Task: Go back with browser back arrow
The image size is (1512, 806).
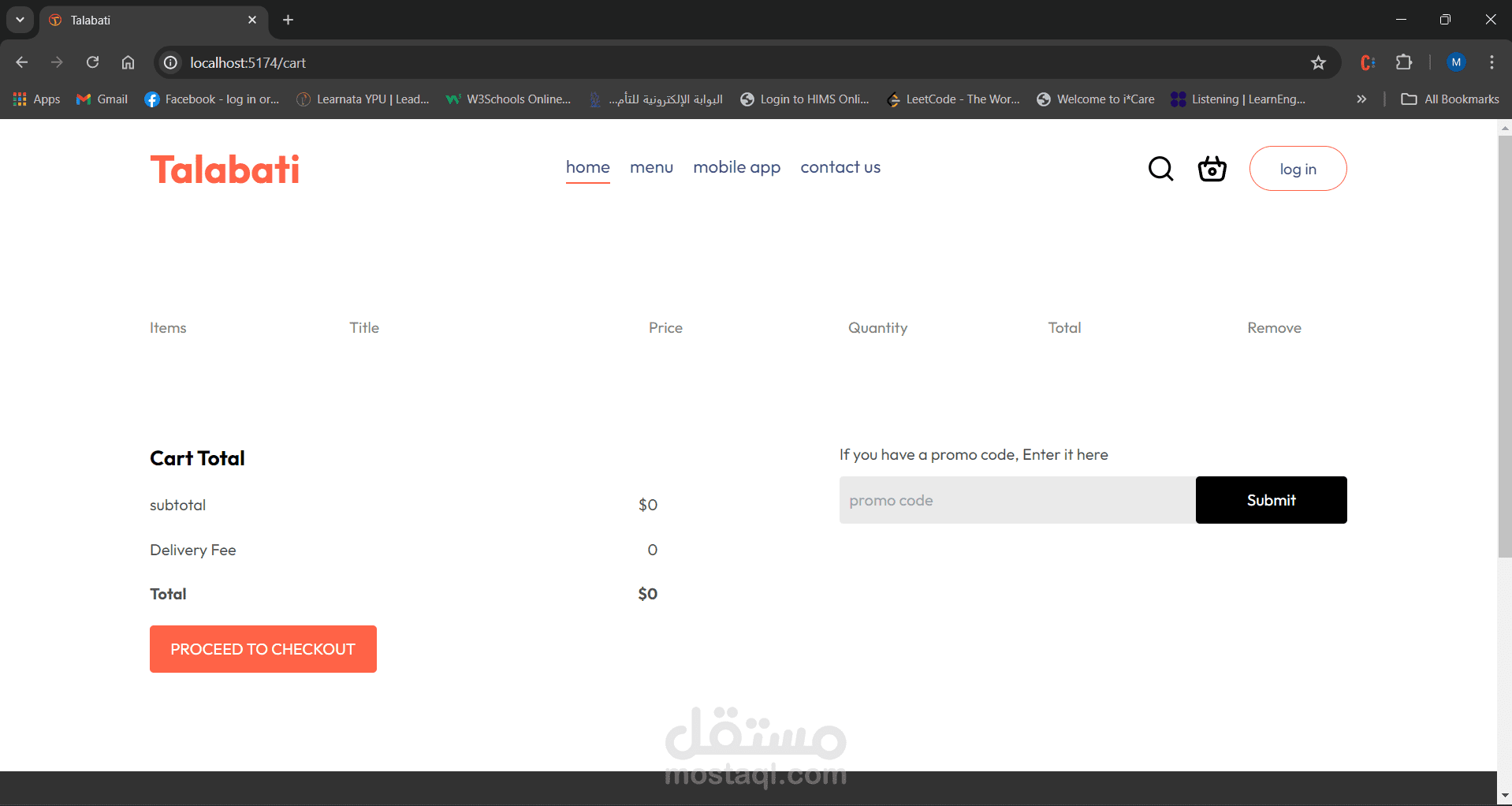Action: 22,62
